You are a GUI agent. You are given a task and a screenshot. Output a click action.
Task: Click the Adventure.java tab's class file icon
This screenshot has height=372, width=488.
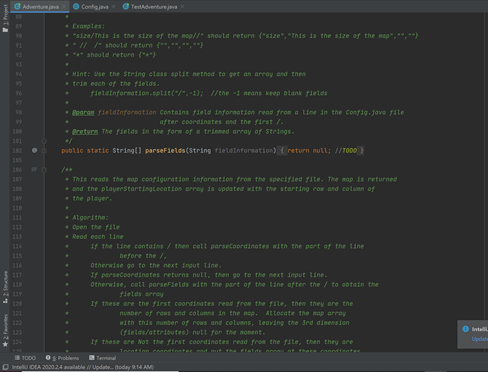point(17,6)
